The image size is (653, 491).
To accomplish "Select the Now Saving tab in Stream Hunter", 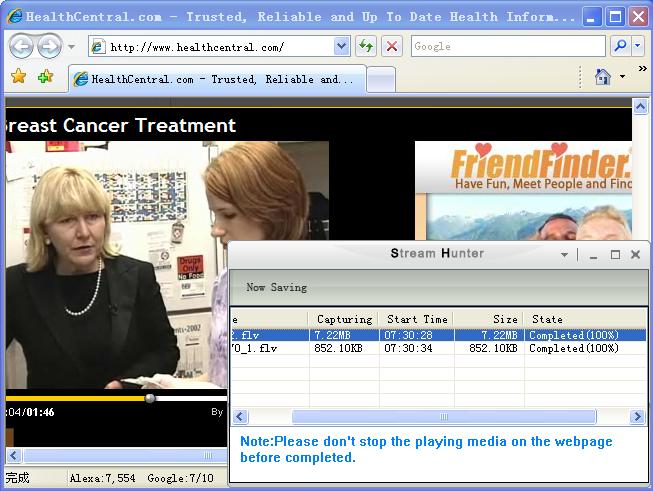I will (277, 287).
